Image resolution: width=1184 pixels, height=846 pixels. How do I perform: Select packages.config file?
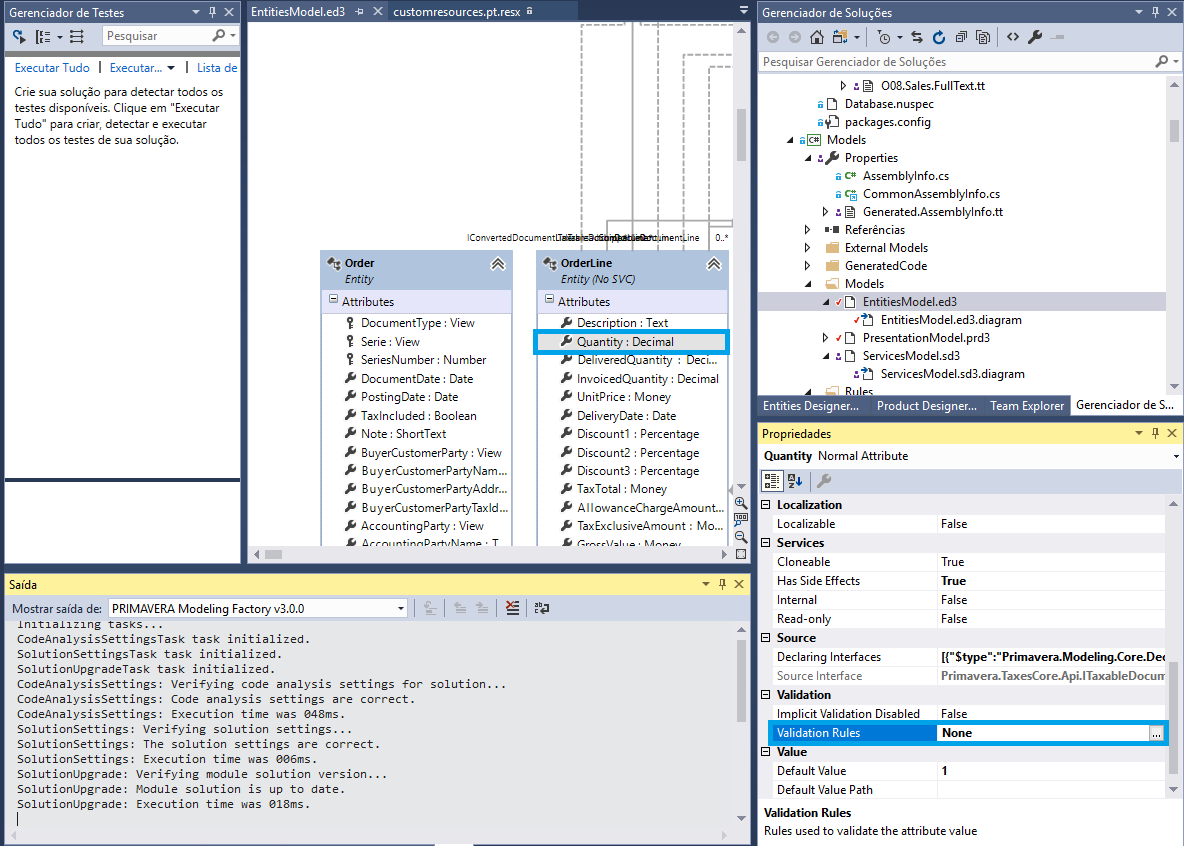[887, 122]
